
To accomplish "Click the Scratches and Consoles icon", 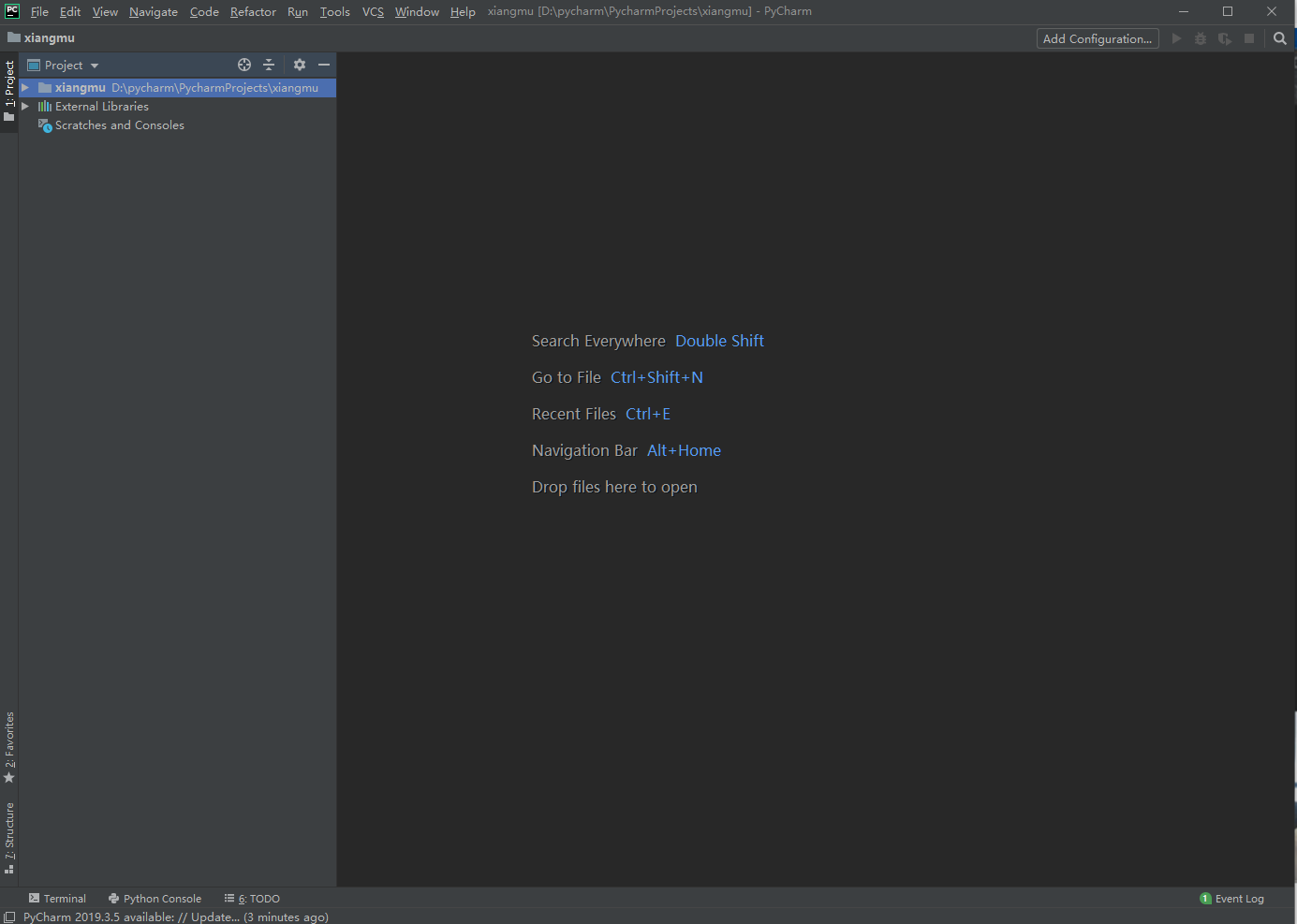I will (45, 125).
